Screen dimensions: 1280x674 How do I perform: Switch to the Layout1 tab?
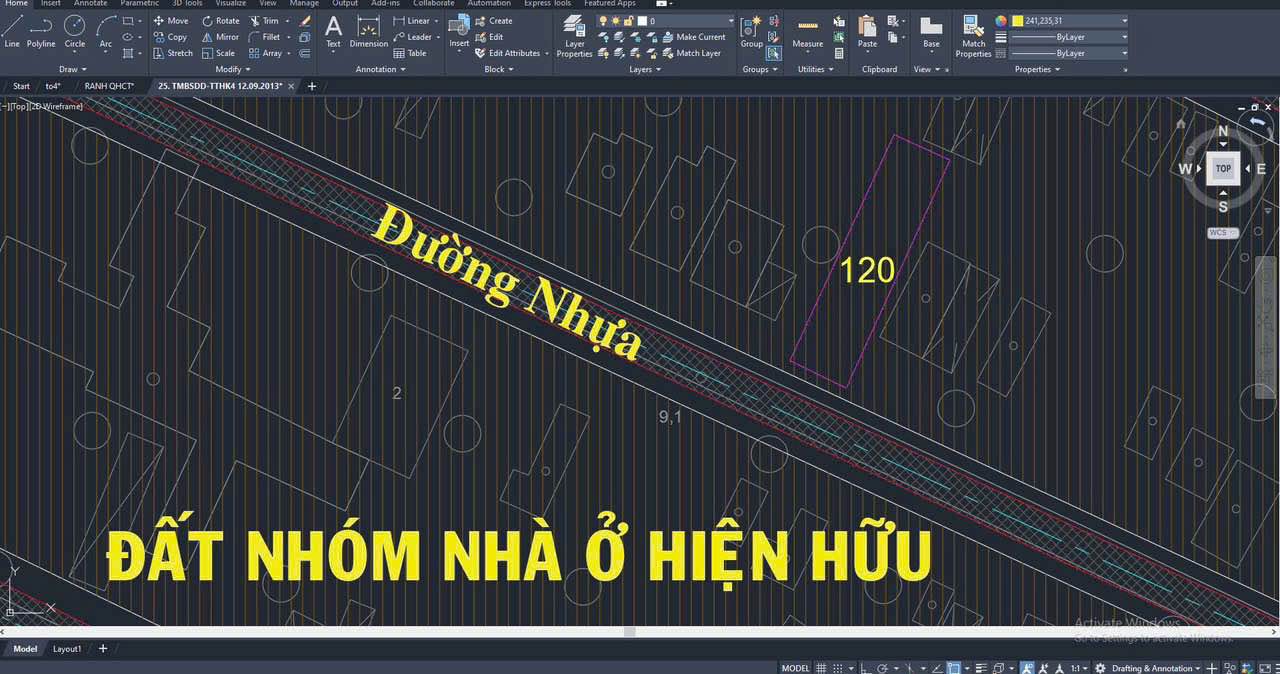pyautogui.click(x=66, y=648)
